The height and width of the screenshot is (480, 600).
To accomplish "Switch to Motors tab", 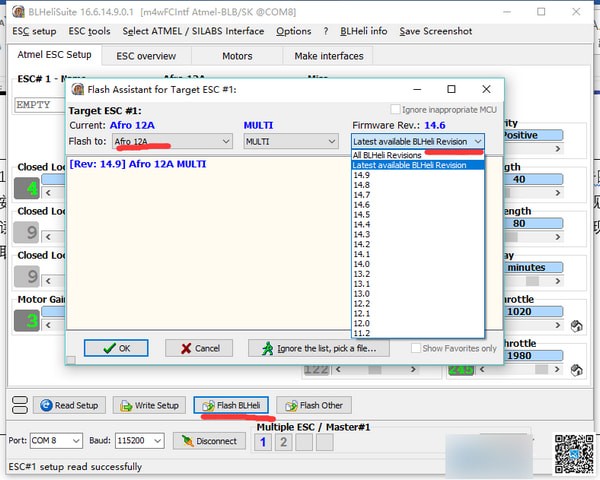I will pos(237,56).
